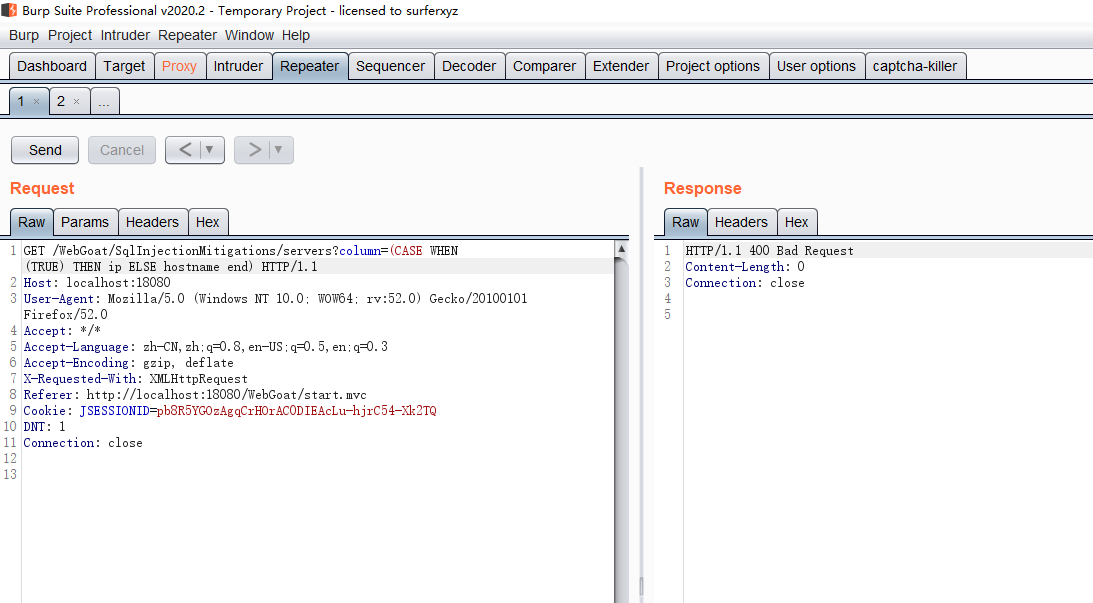
Task: Click the request/response pane splitter handle
Action: point(641,586)
